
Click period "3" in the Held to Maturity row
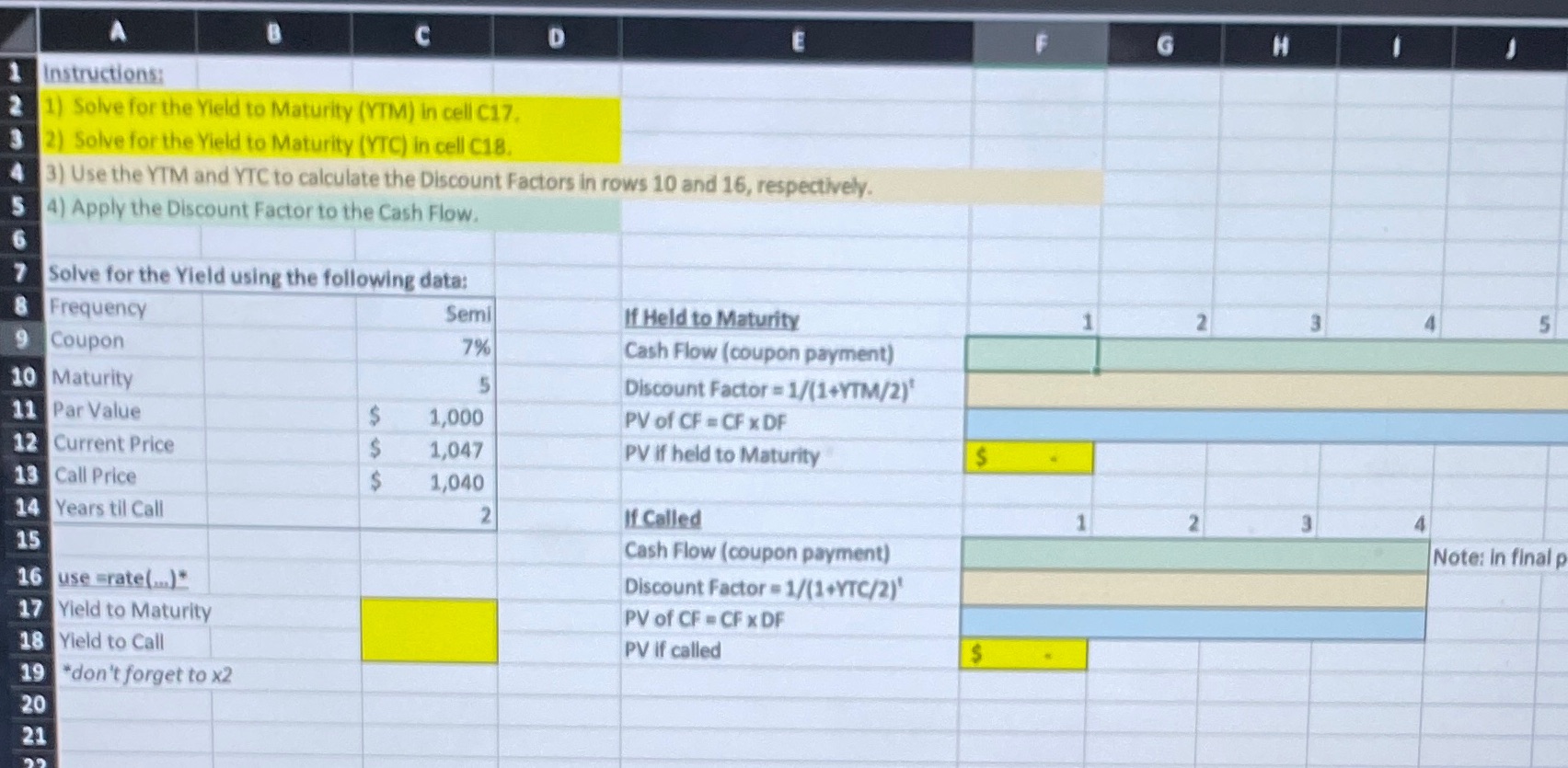click(x=1316, y=324)
